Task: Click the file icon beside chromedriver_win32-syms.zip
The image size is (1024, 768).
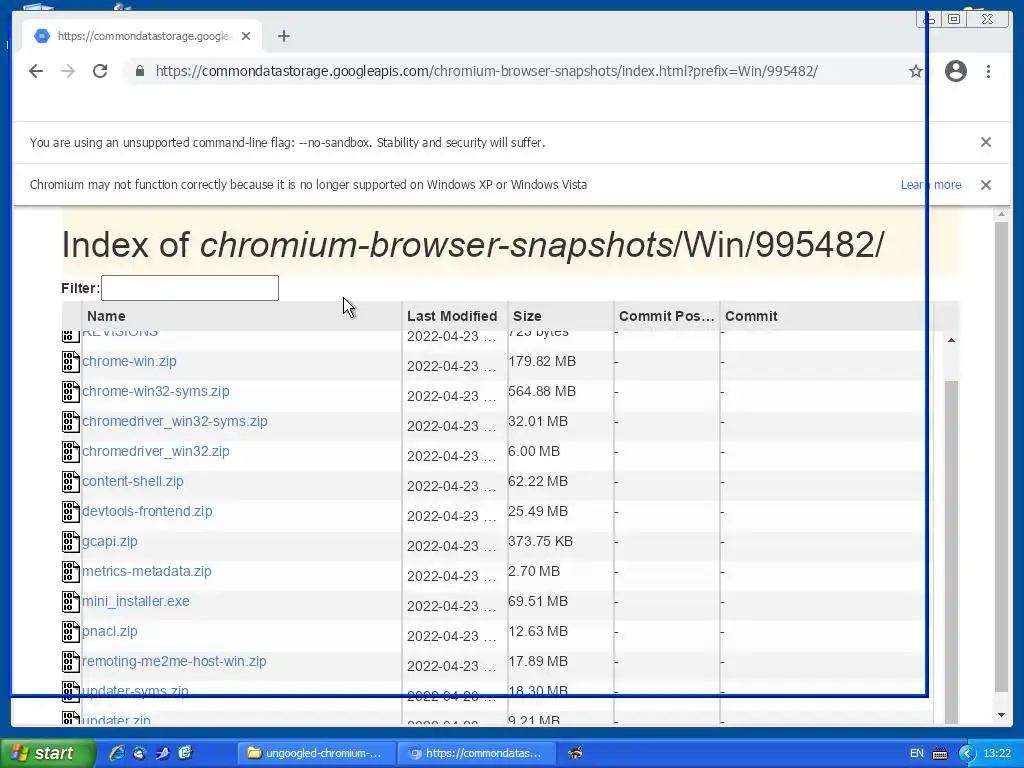Action: click(x=71, y=422)
